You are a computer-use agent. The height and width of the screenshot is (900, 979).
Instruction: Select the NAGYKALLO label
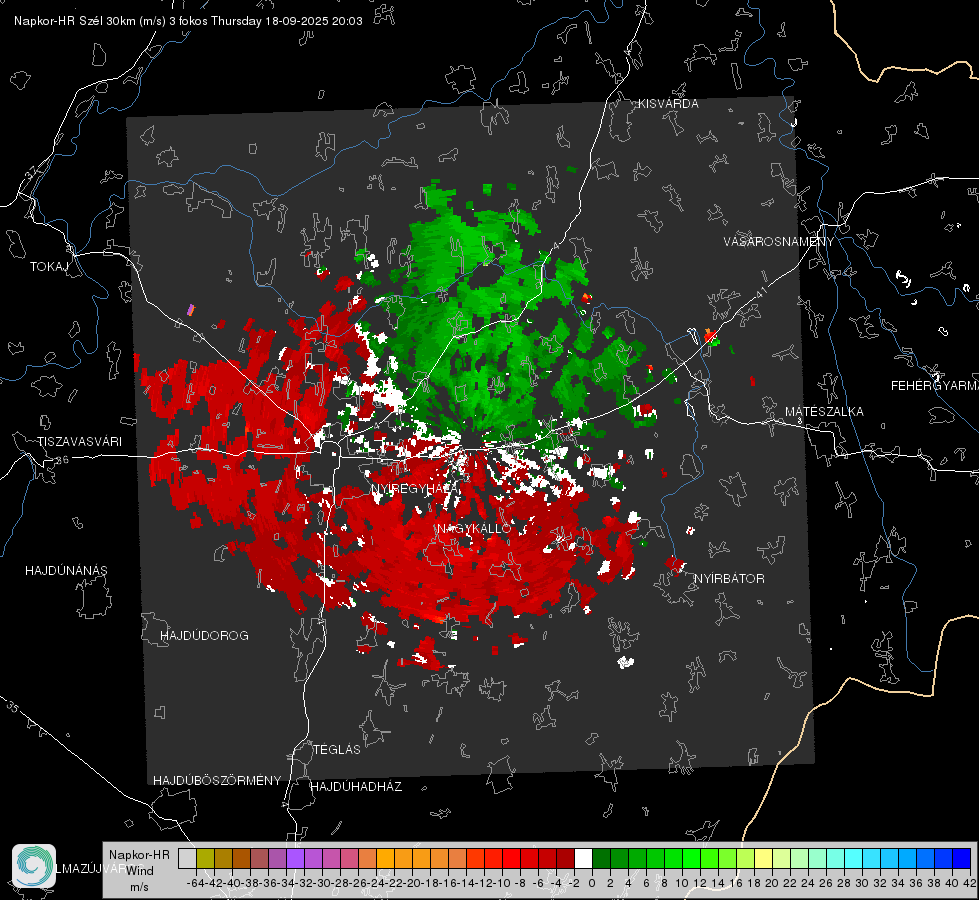pos(474,529)
